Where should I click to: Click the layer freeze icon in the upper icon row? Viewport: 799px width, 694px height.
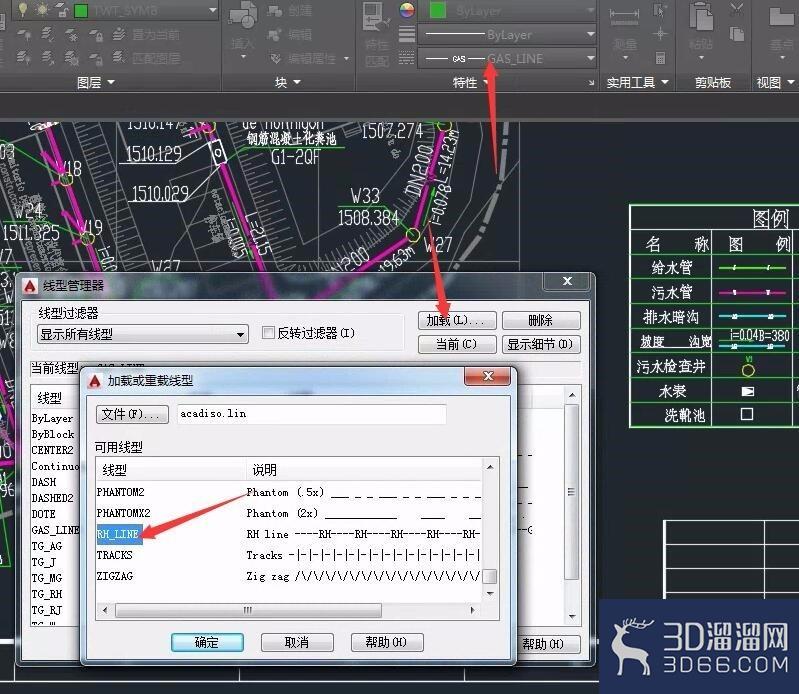coord(72,34)
